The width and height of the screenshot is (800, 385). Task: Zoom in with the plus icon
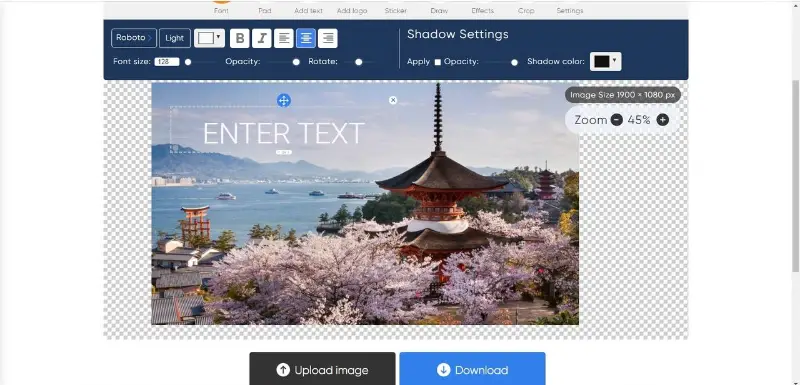point(663,120)
